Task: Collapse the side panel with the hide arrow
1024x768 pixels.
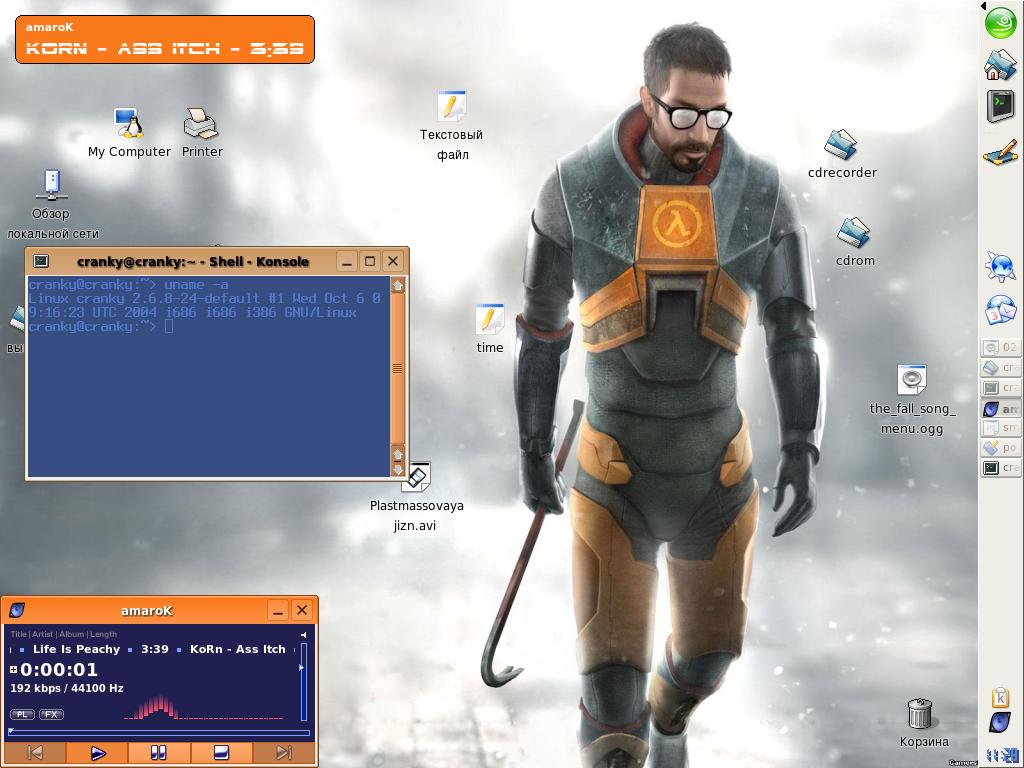Action: coord(982,6)
